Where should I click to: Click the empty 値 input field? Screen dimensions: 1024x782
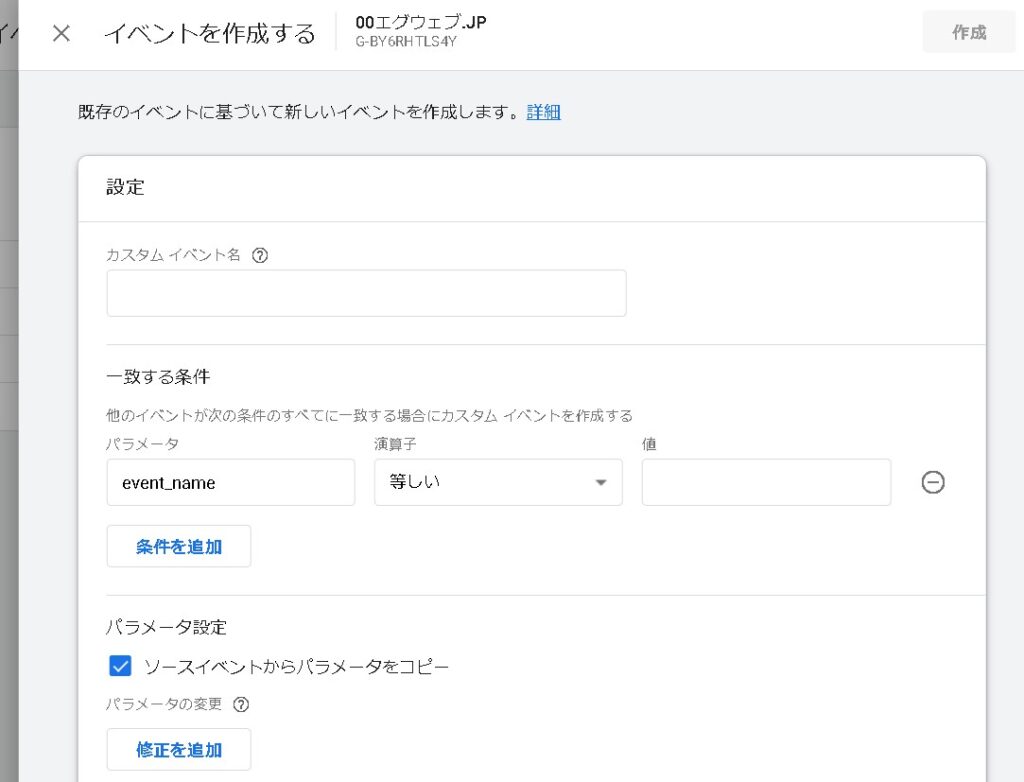(766, 483)
